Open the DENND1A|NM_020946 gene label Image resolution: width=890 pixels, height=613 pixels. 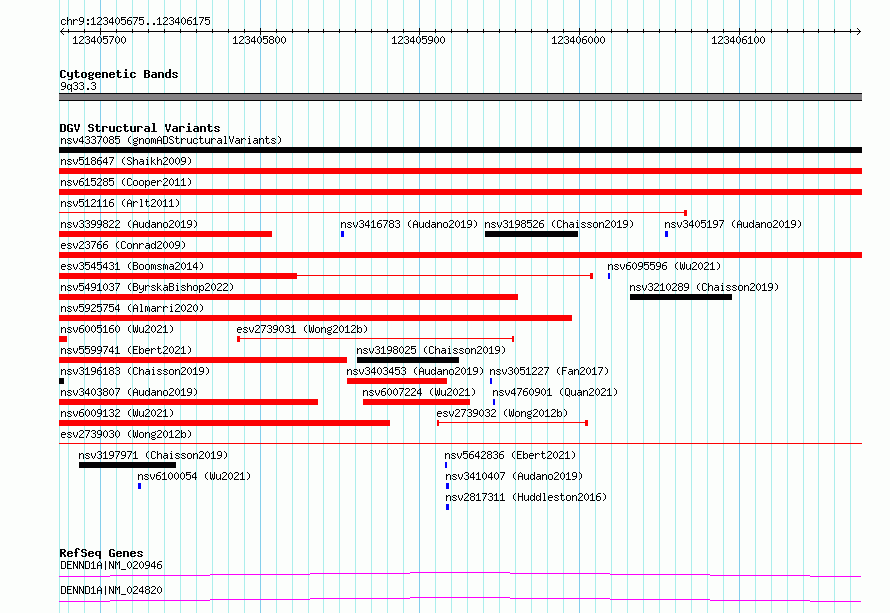pos(111,565)
